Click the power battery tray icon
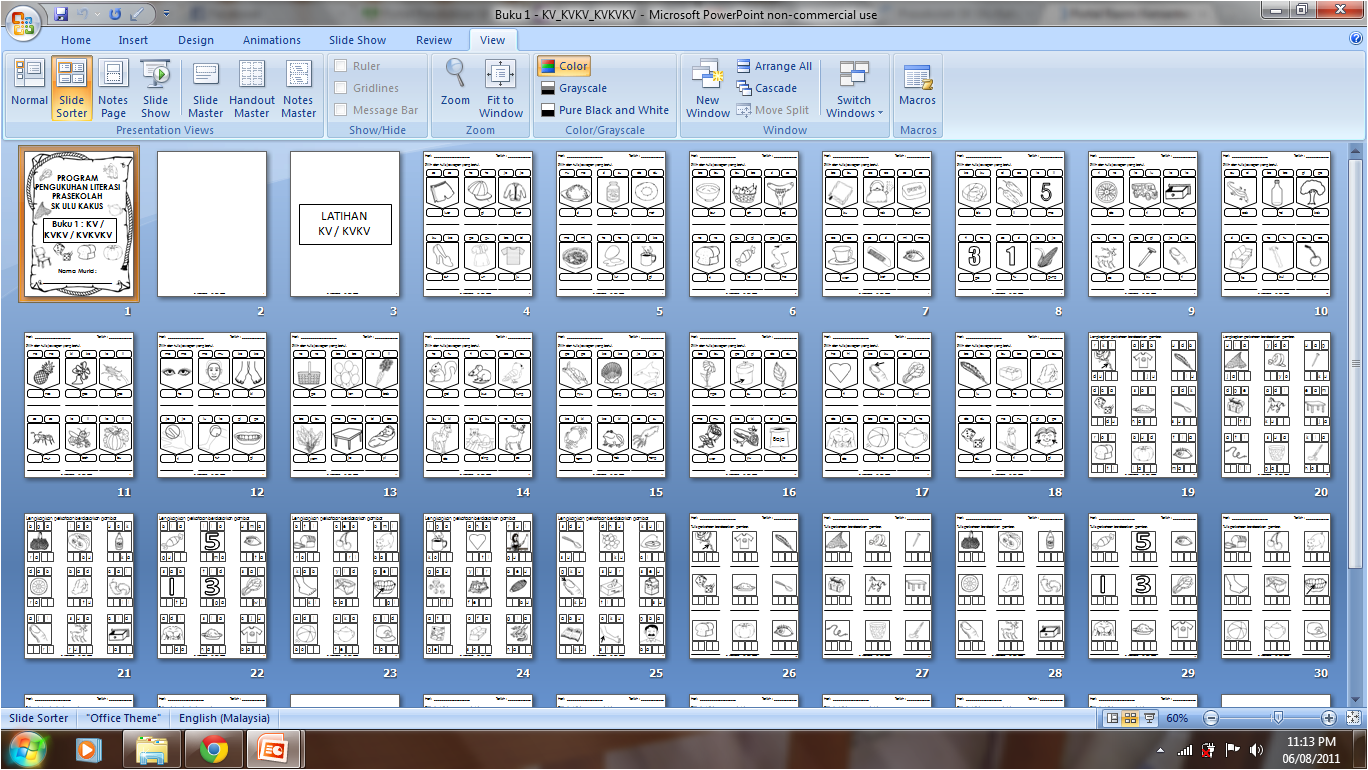The width and height of the screenshot is (1368, 770). click(x=1208, y=749)
